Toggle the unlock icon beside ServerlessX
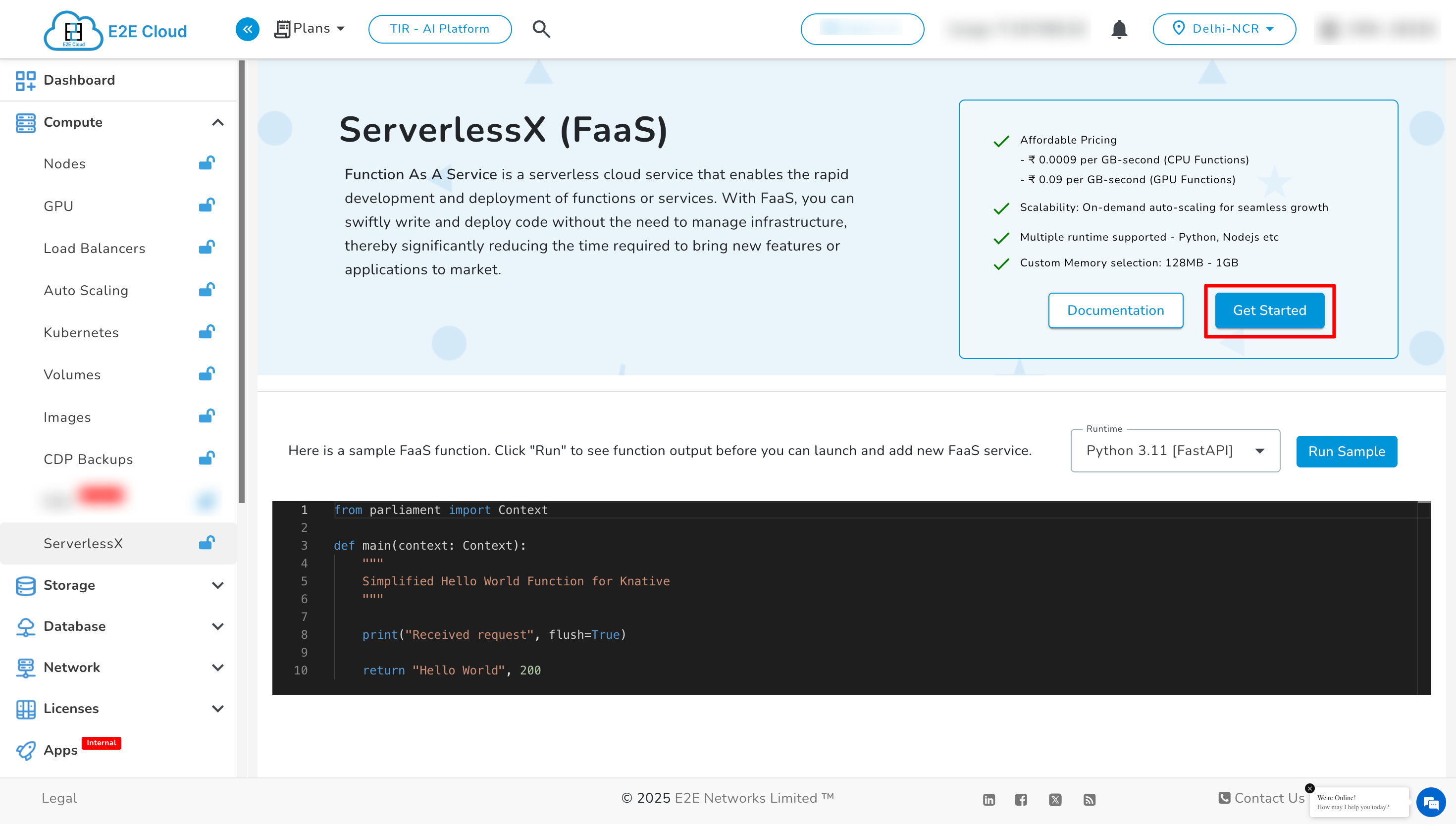This screenshot has width=1456, height=824. tap(207, 543)
